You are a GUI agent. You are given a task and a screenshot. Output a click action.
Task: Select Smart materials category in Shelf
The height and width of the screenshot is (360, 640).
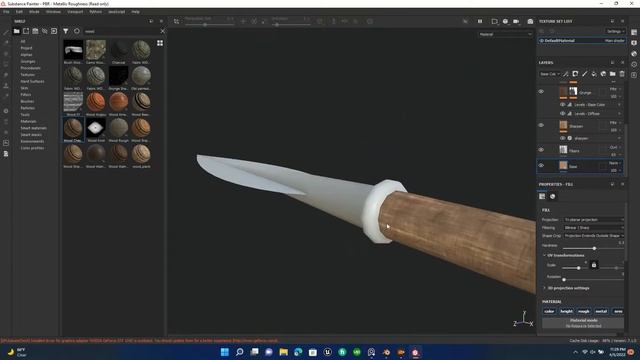tap(33, 128)
